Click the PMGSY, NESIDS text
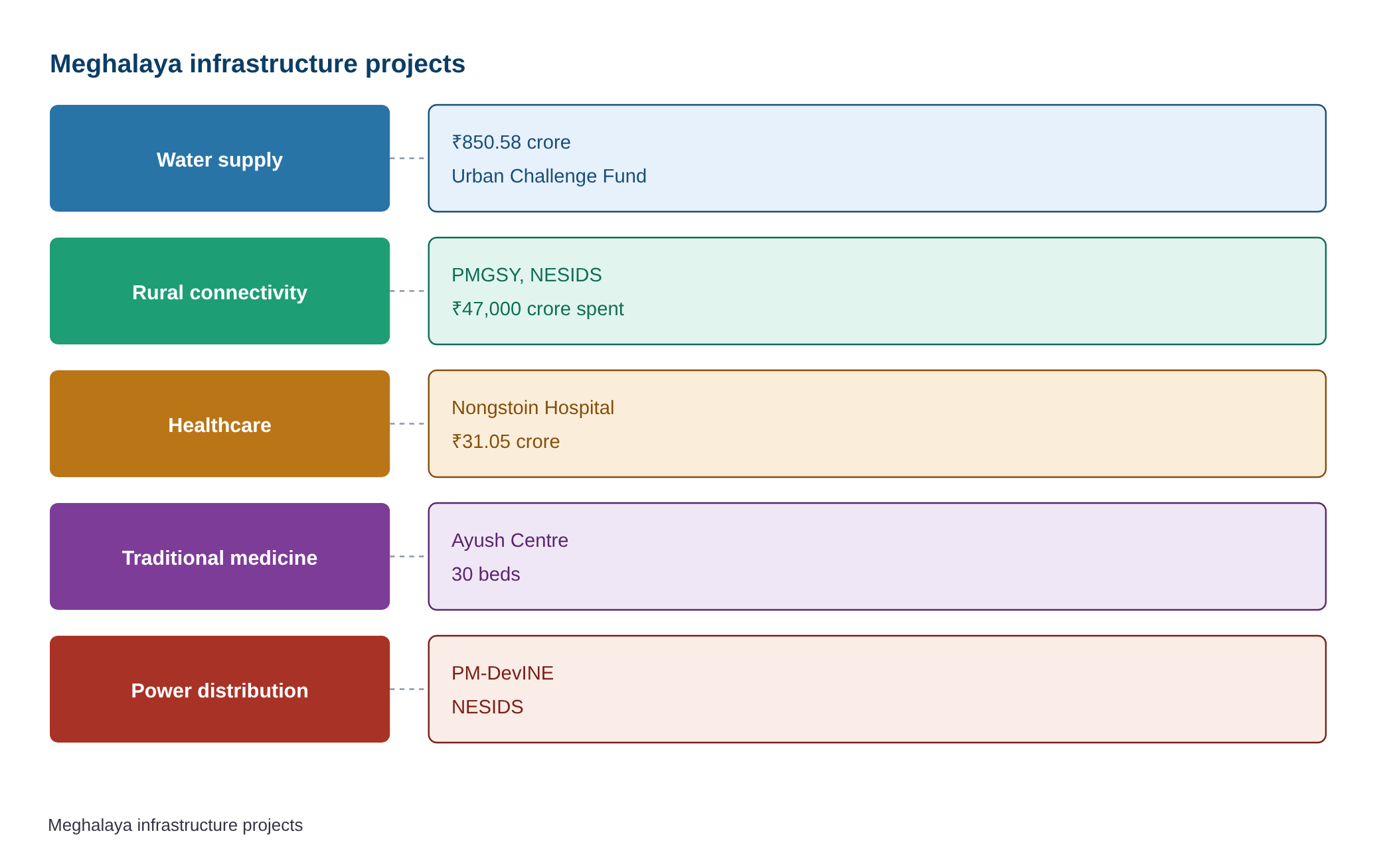Screen dimensions: 1381x868 pos(527,275)
